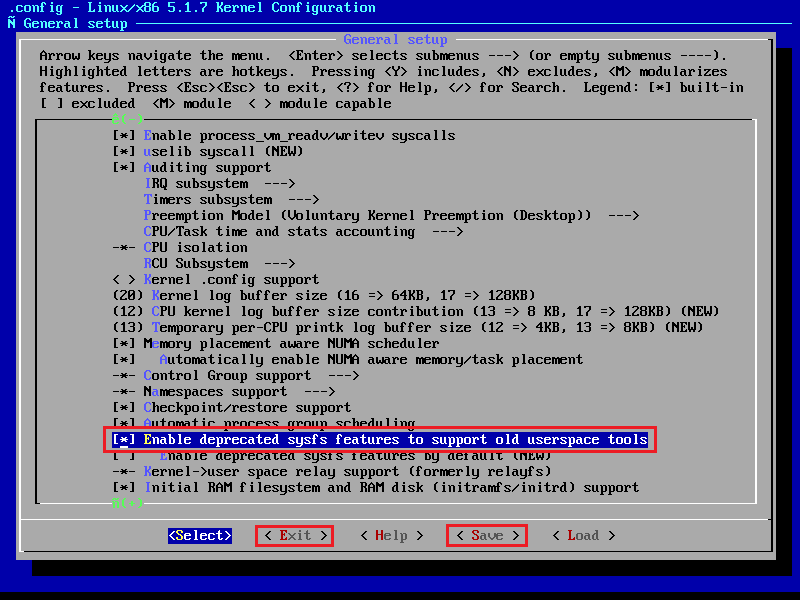Open Timers subsystem submenu
Image resolution: width=800 pixels, height=600 pixels.
pos(232,199)
